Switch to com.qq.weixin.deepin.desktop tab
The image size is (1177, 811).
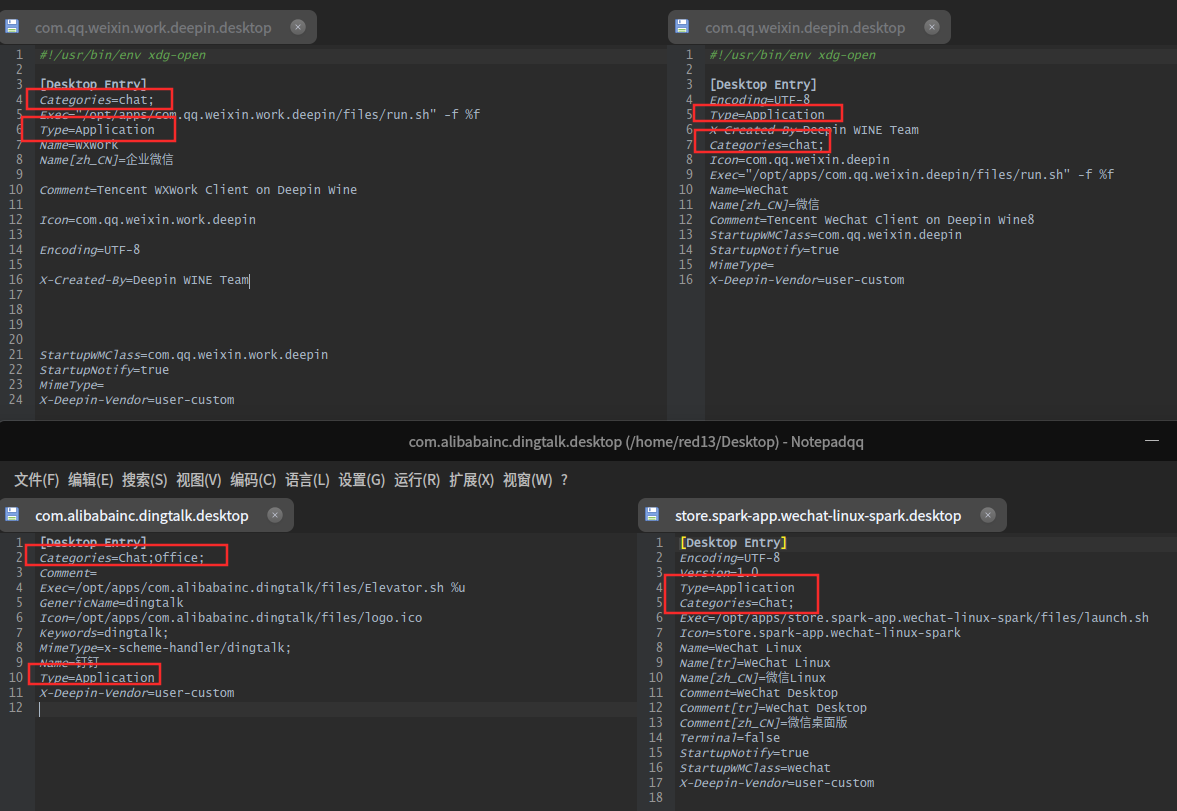(x=805, y=28)
